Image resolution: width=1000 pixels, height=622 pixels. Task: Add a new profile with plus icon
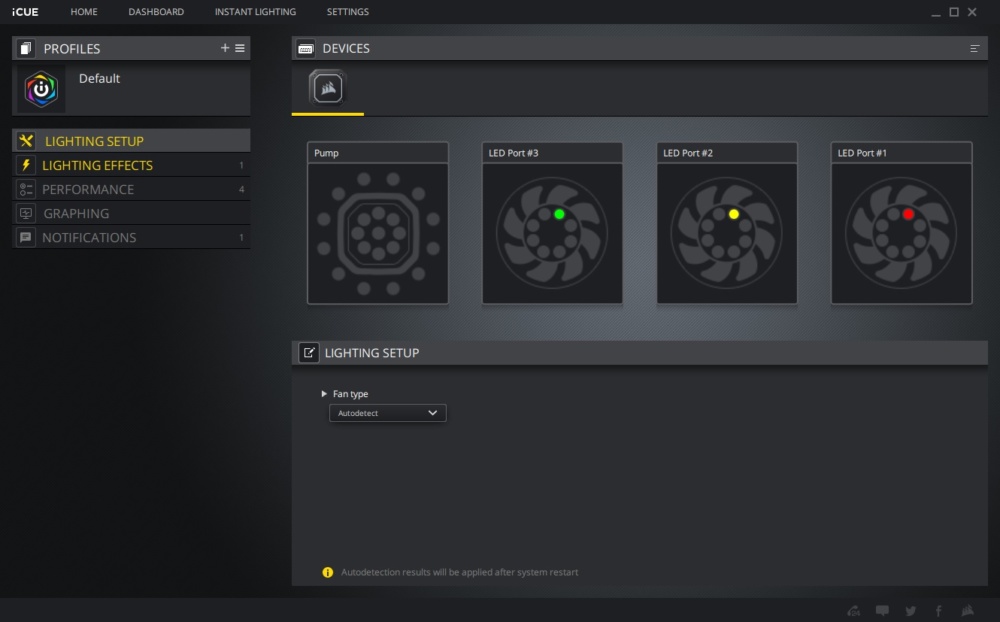[x=224, y=48]
